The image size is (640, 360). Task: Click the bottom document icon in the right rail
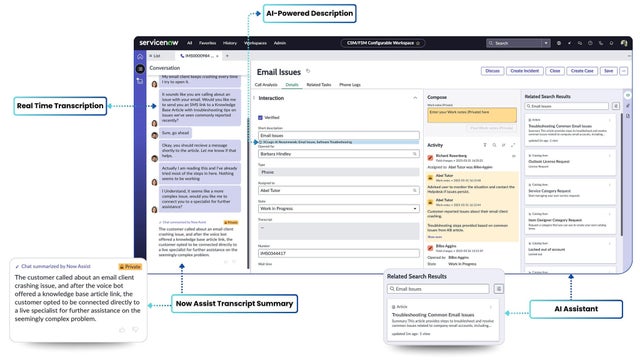point(628,116)
